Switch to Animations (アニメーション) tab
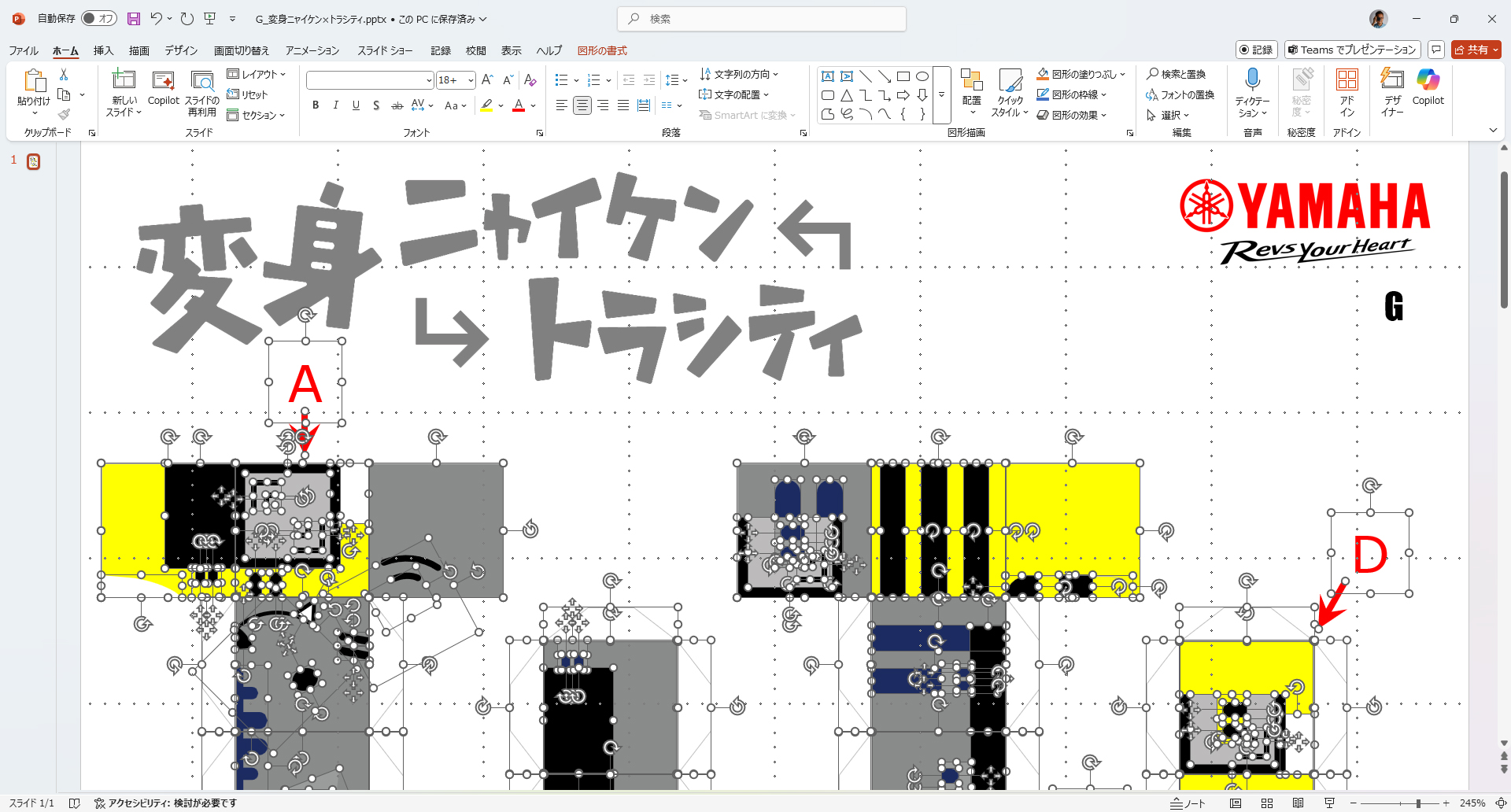The image size is (1511, 812). click(312, 50)
